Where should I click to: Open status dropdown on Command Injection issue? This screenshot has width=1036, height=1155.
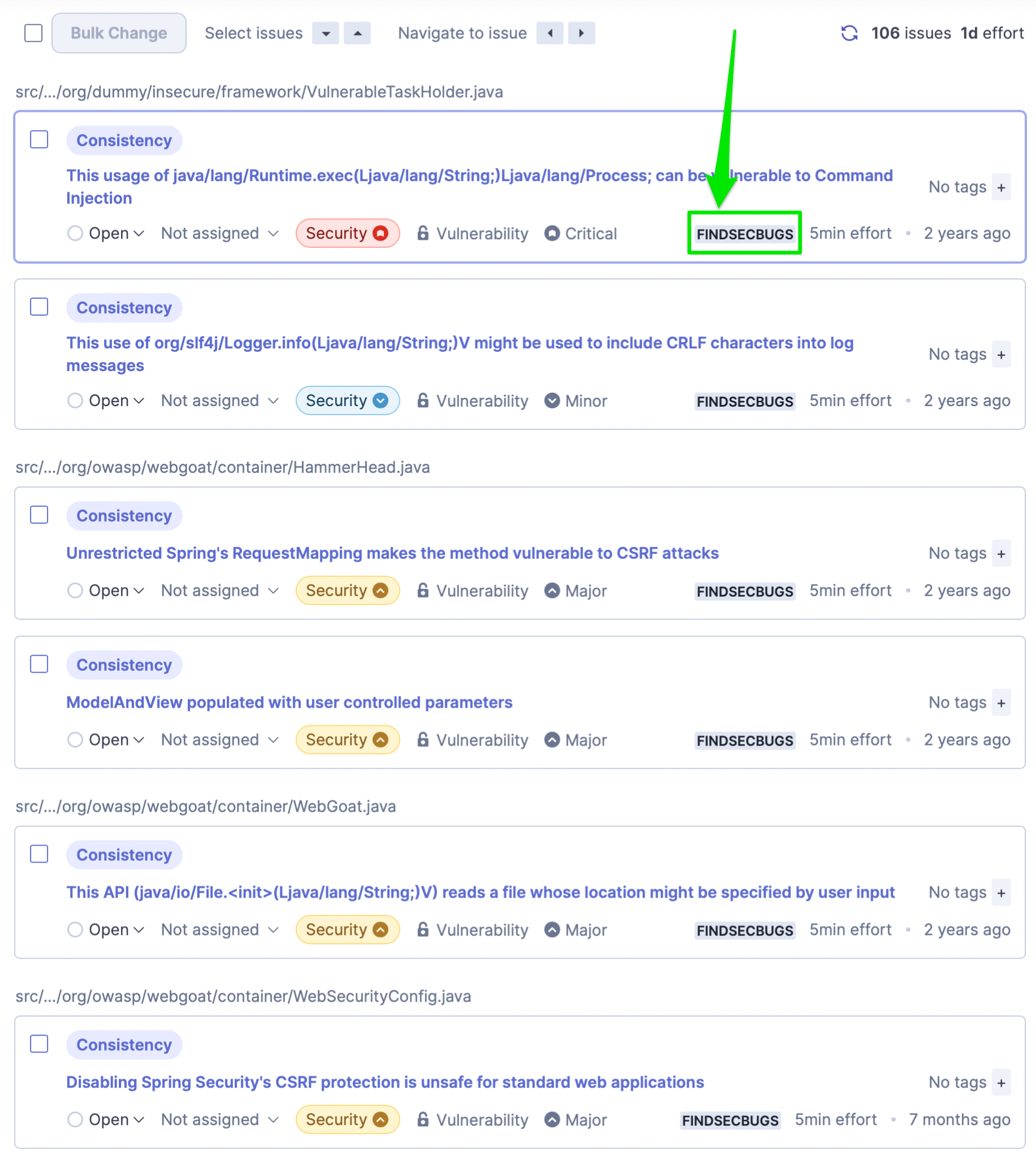coord(106,234)
